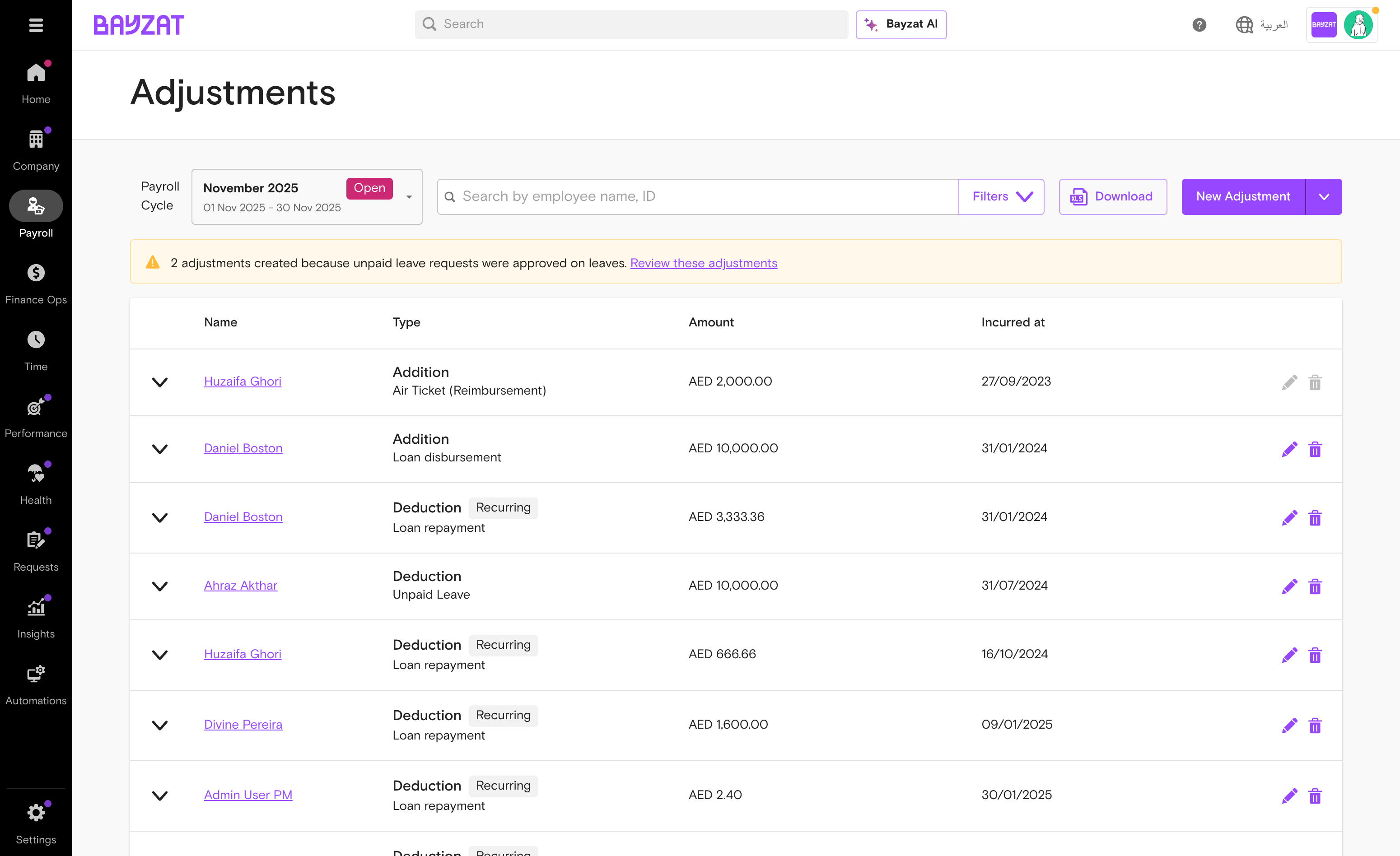Open the Time module
Image resolution: width=1400 pixels, height=856 pixels.
point(36,350)
